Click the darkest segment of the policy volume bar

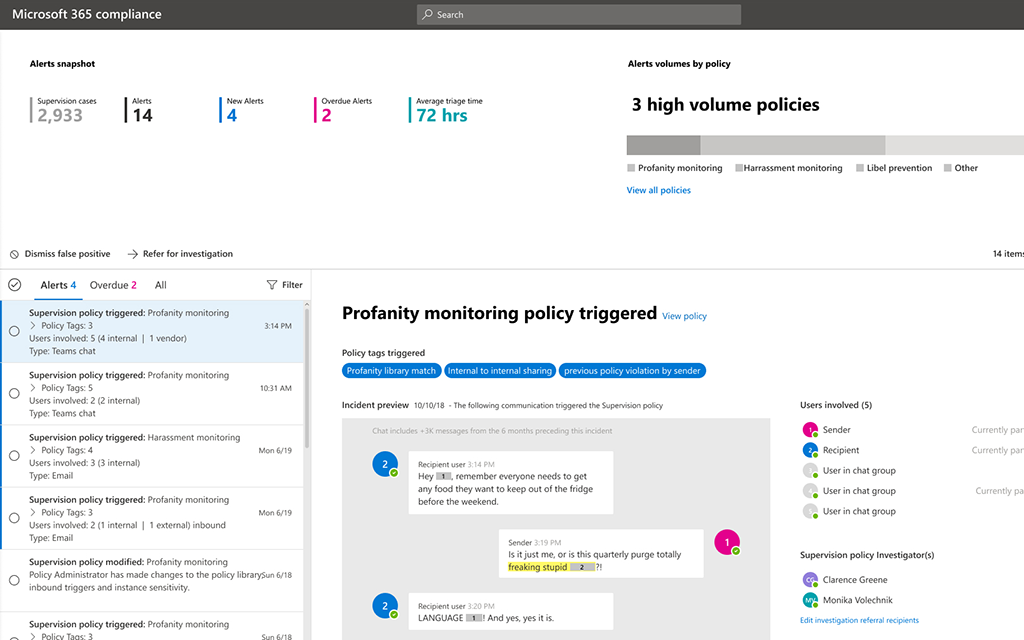pos(664,145)
